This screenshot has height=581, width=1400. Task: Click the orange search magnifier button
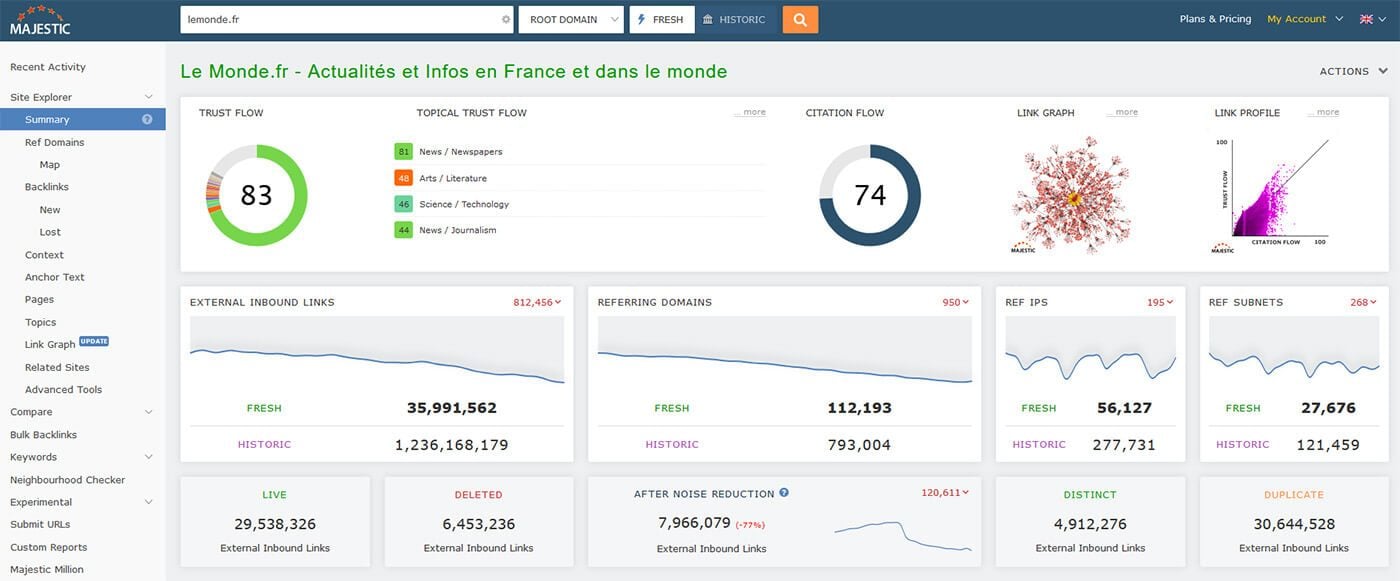(x=800, y=19)
